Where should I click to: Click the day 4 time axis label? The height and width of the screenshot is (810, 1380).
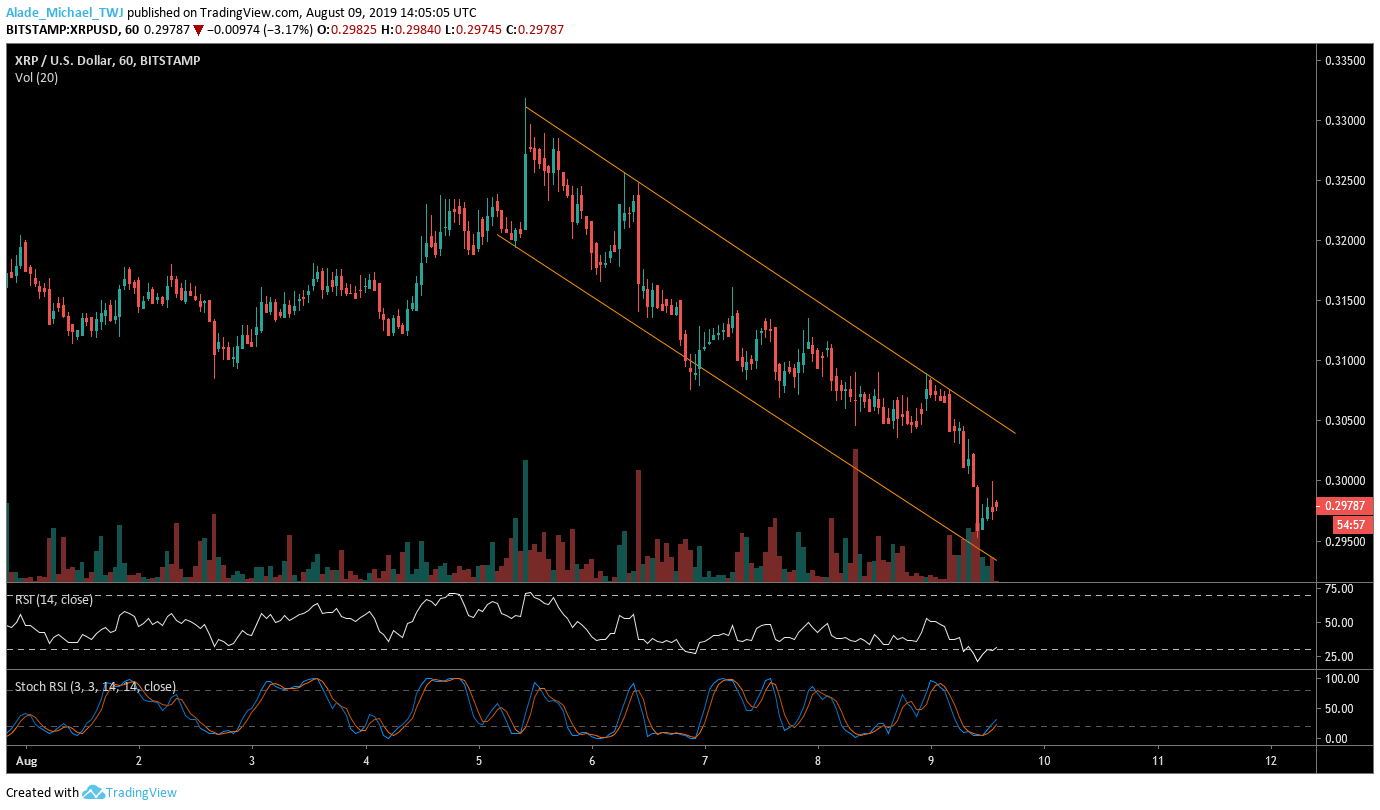click(x=366, y=760)
